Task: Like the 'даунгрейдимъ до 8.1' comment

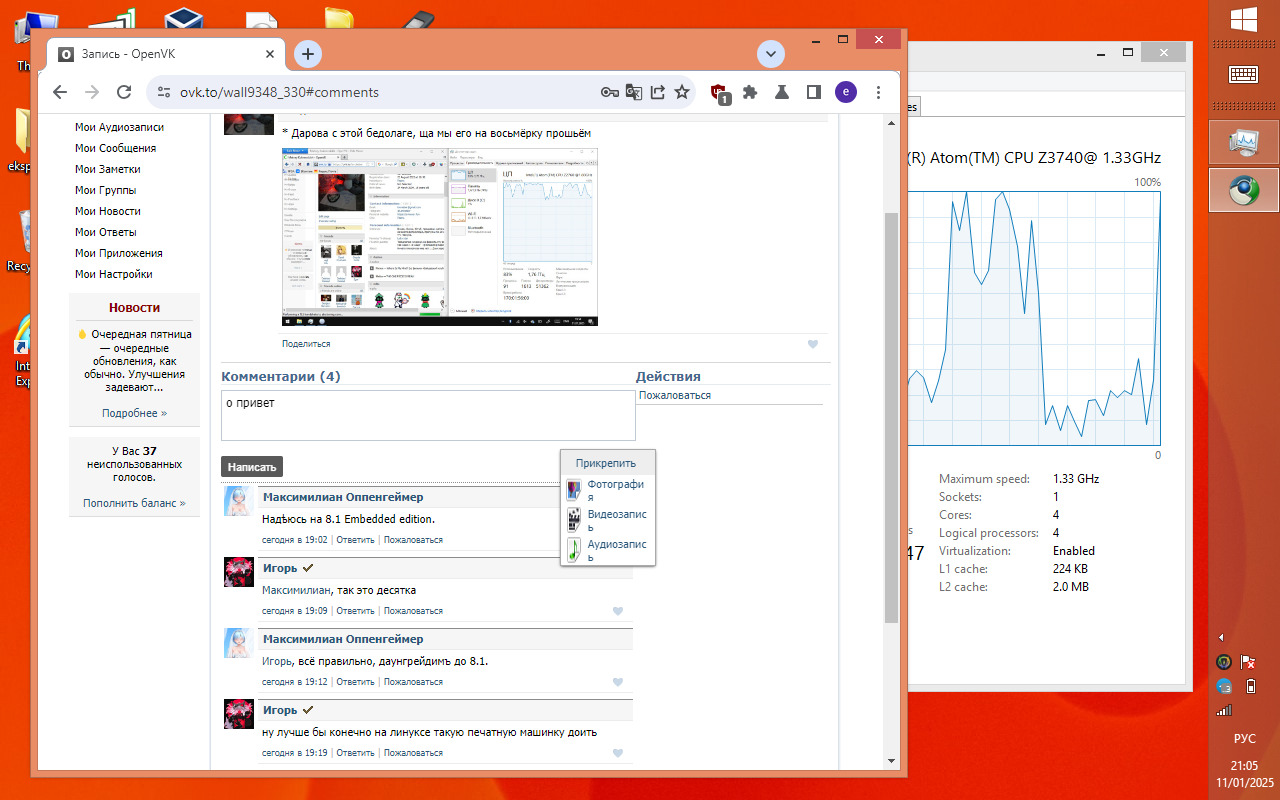Action: [618, 682]
